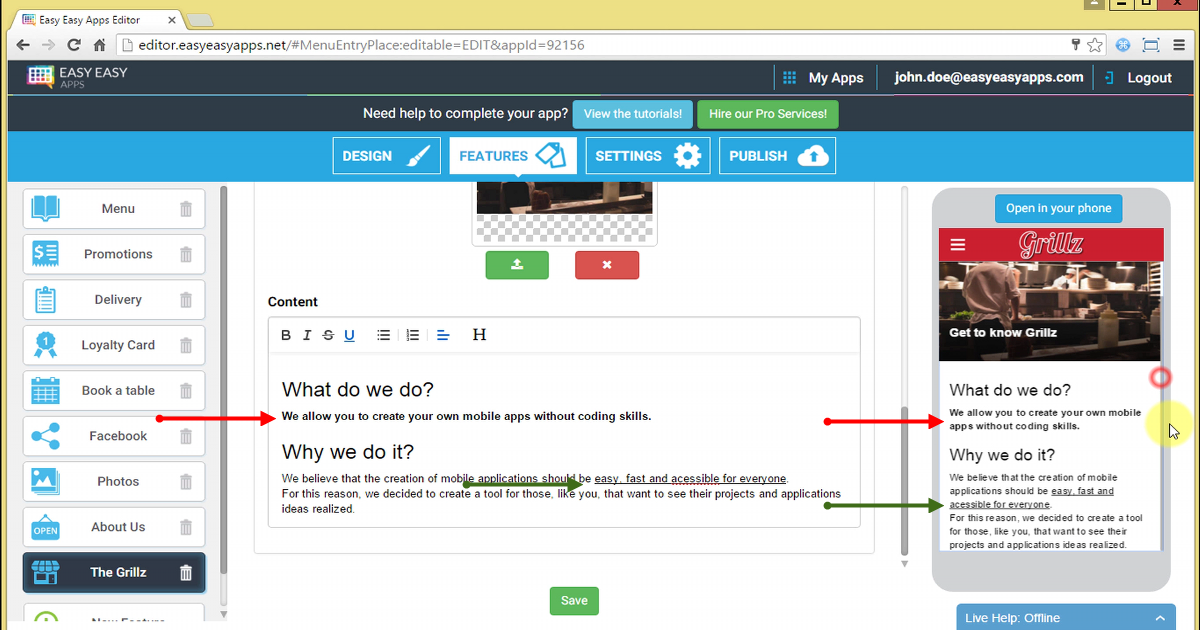This screenshot has width=1200, height=630.
Task: Toggle bold formatting in the content editor
Action: pyautogui.click(x=286, y=335)
